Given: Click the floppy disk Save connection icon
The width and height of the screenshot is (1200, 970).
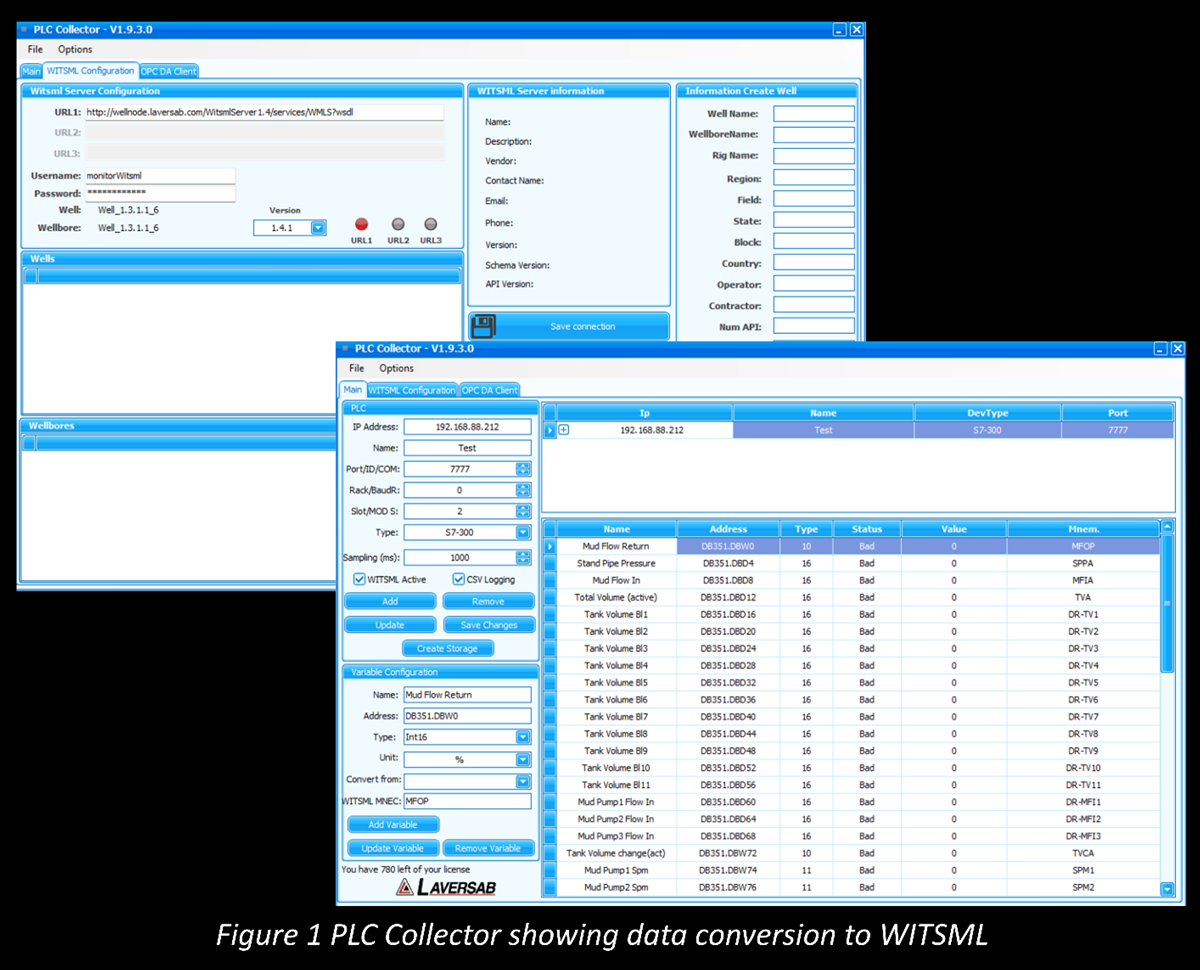Looking at the screenshot, I should [x=484, y=326].
